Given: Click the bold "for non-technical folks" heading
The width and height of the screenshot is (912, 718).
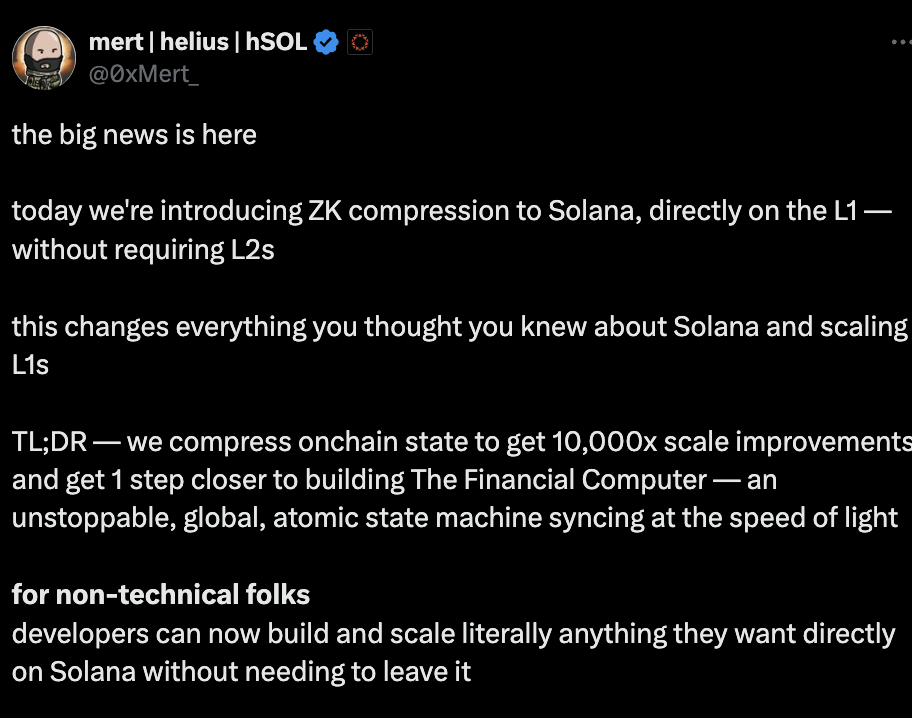Looking at the screenshot, I should point(161,595).
